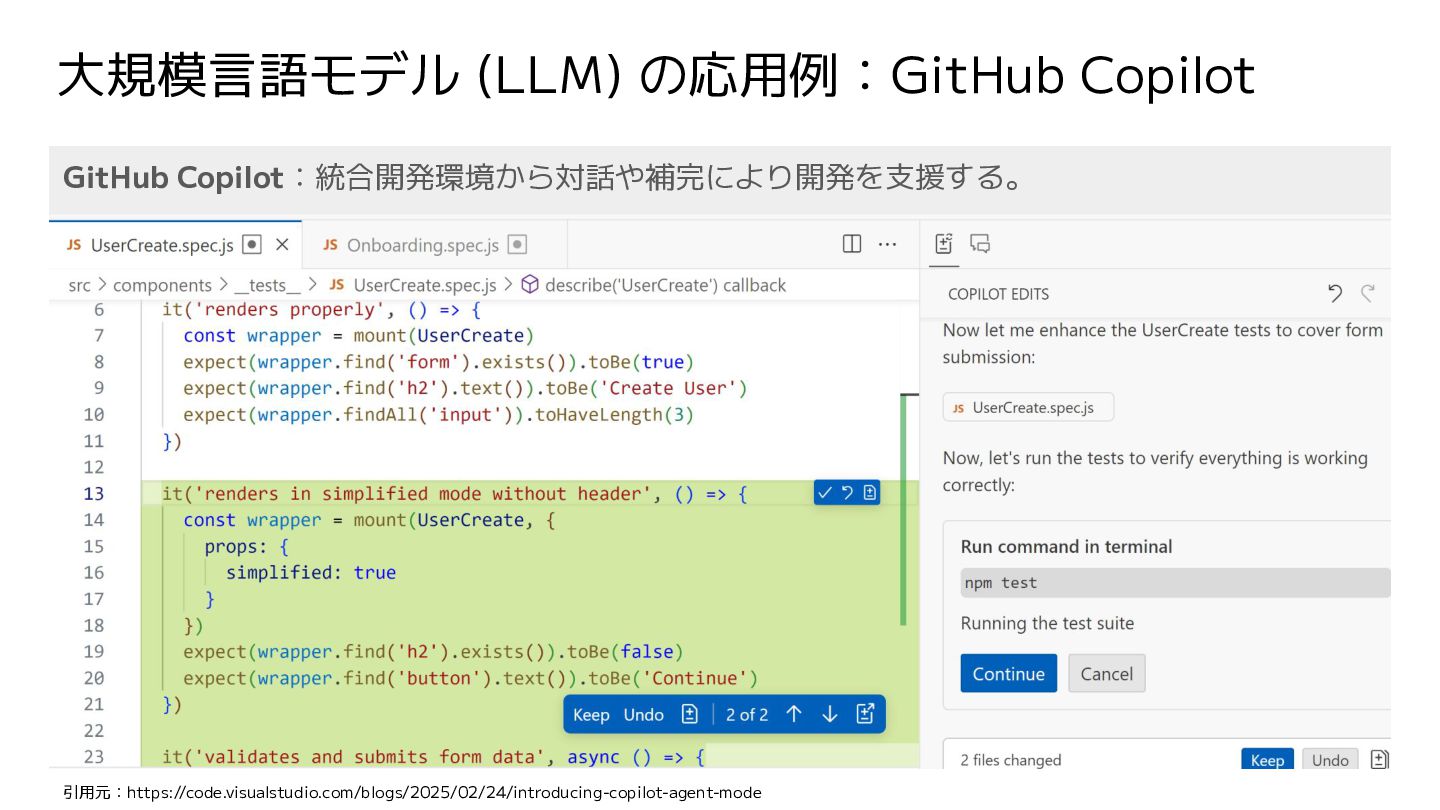
Task: Expand the '2 files changed' list
Action: click(1010, 760)
